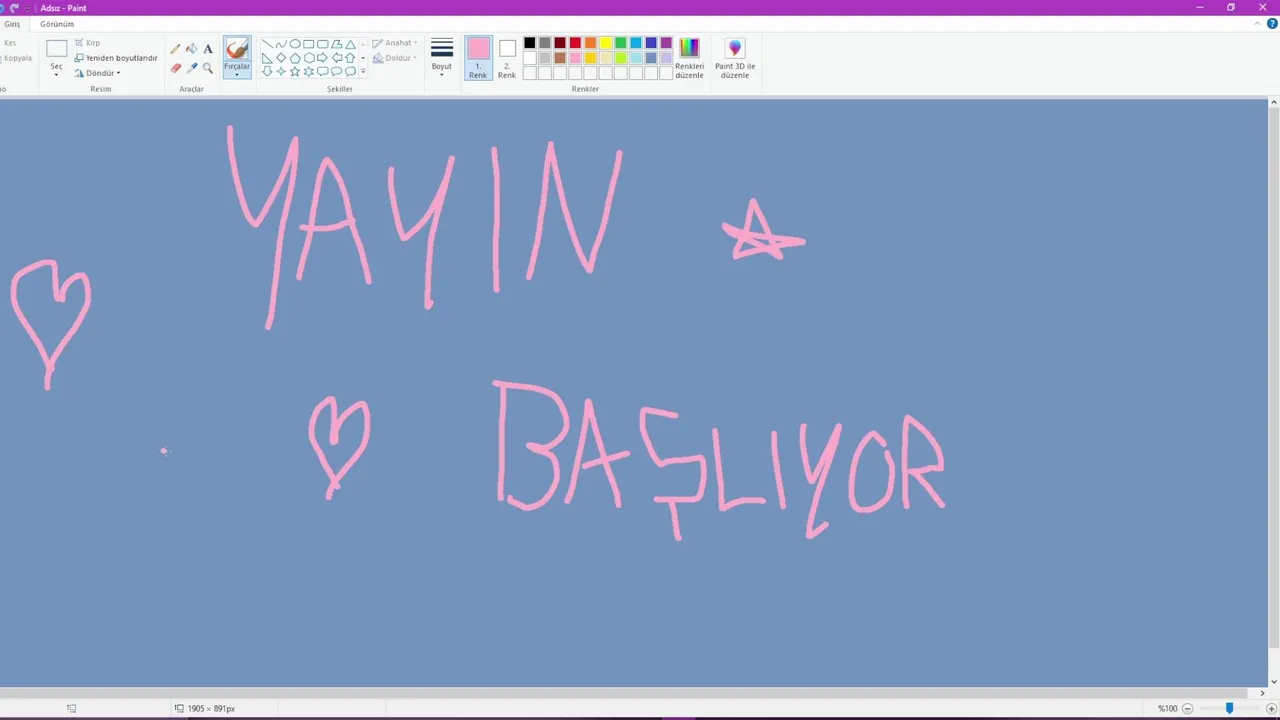The width and height of the screenshot is (1280, 720).
Task: Open the Seç dropdown arrow
Action: click(x=56, y=74)
